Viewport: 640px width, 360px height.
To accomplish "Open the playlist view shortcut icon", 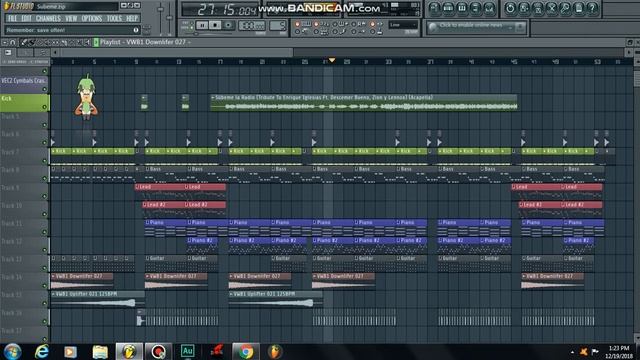I will coord(434,8).
